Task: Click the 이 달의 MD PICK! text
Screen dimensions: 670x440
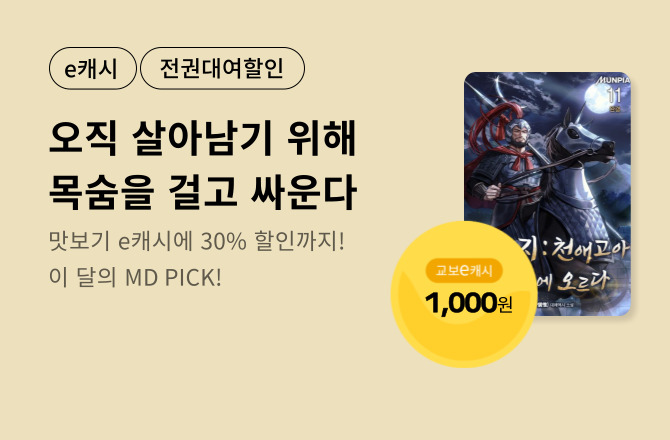Action: [135, 277]
